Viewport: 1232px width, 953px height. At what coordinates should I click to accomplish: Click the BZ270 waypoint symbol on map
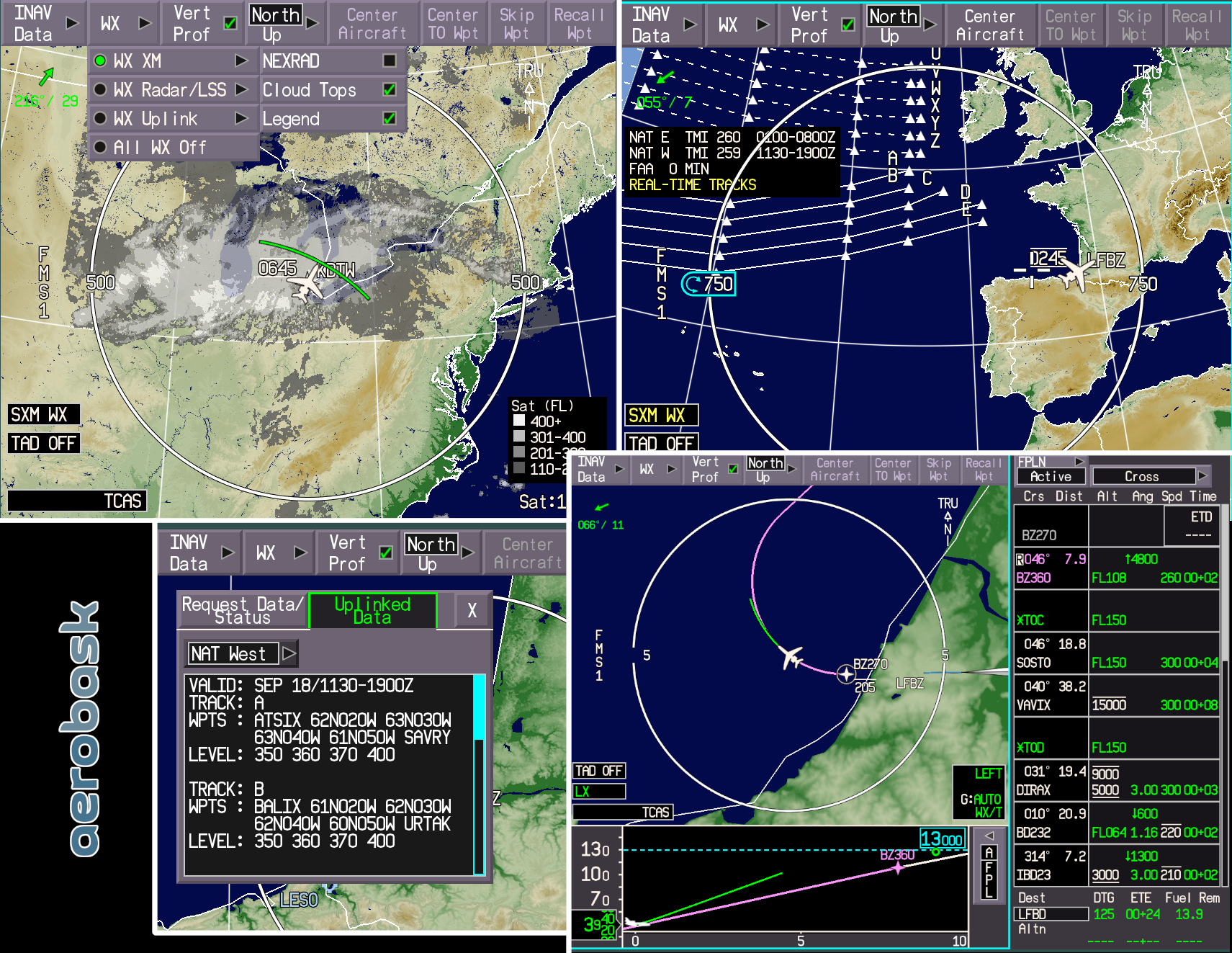pyautogui.click(x=846, y=674)
